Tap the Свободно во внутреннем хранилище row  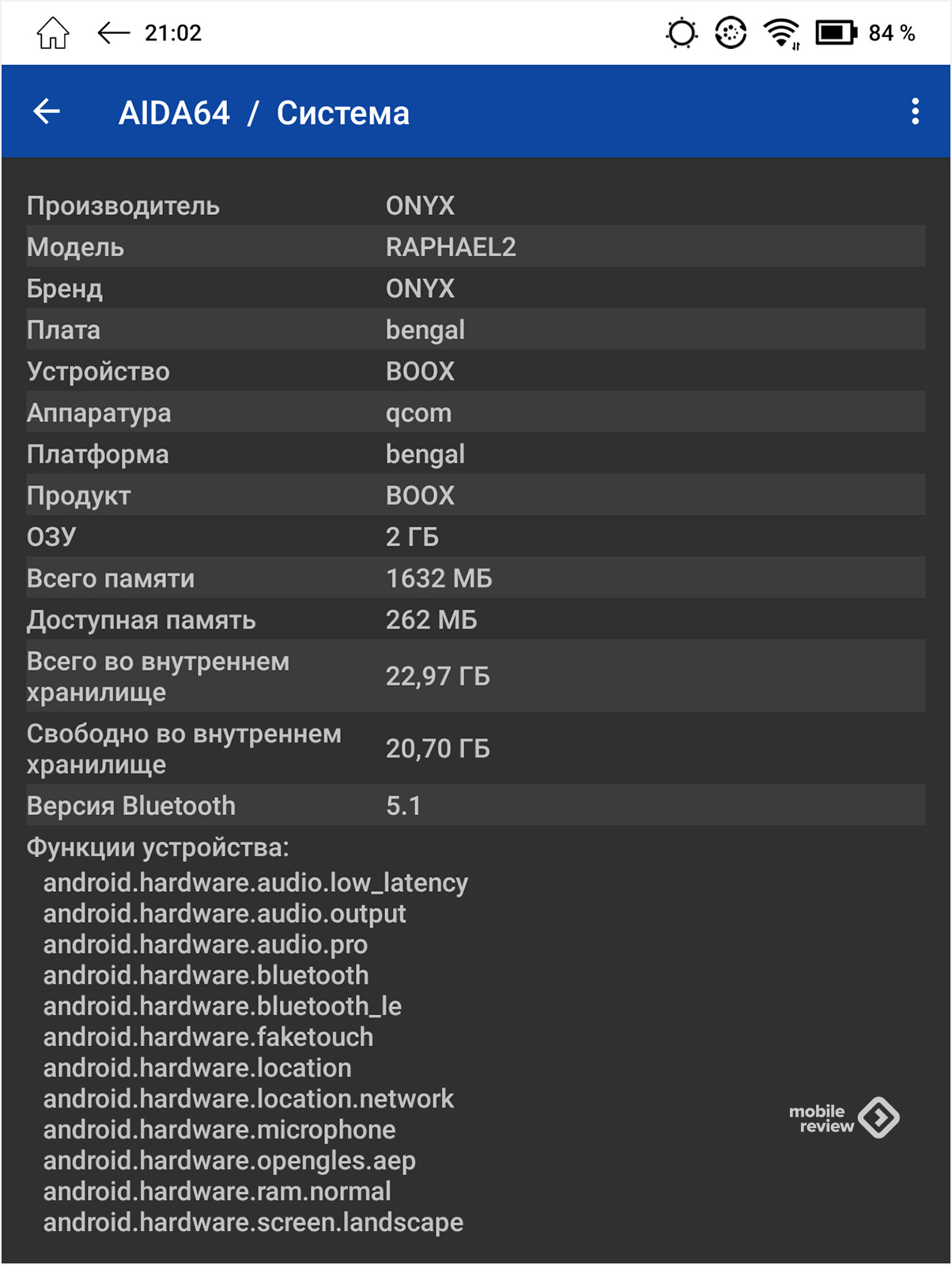coord(474,749)
